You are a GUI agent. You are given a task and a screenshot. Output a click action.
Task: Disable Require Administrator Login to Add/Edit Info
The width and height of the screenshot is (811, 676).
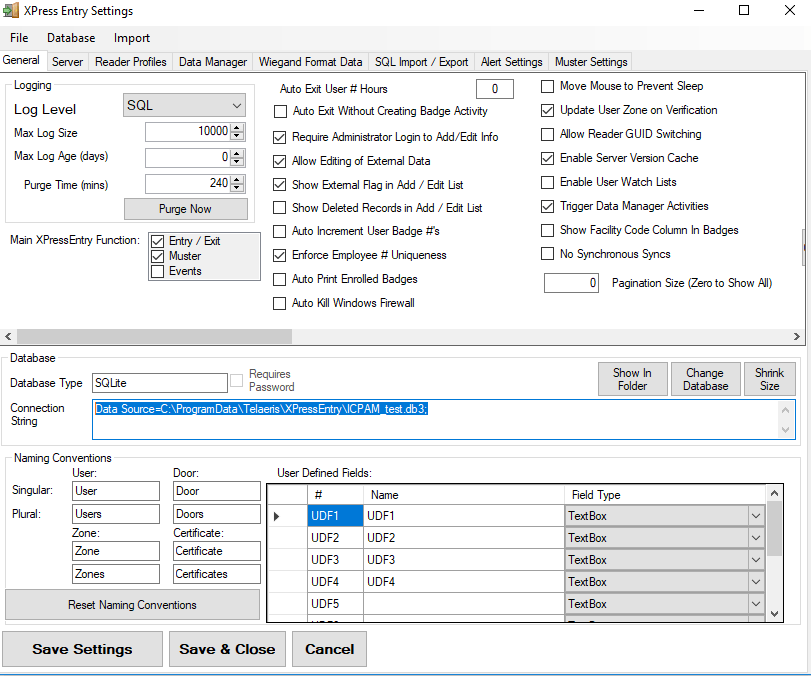click(280, 137)
